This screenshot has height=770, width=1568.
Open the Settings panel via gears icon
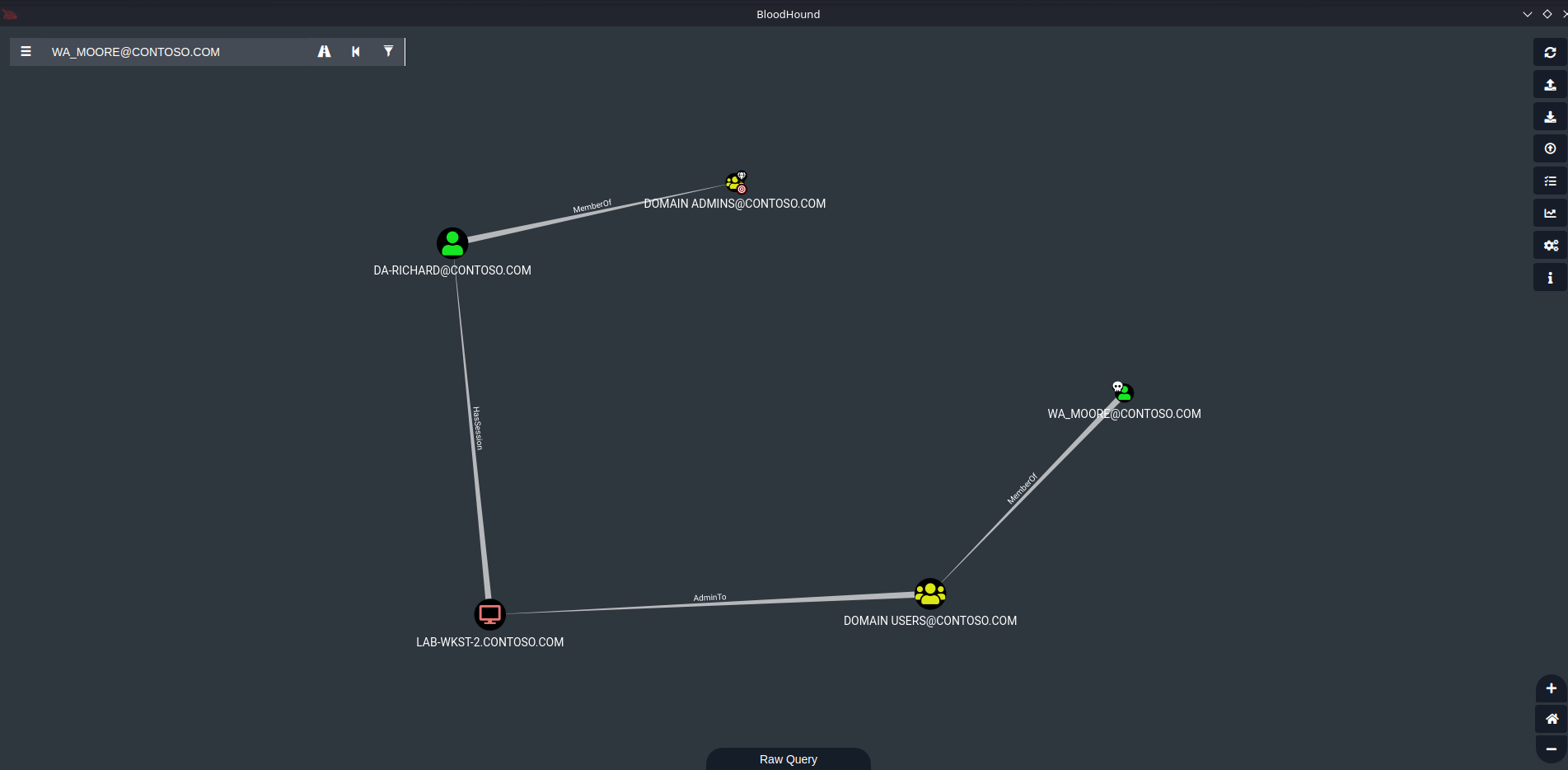point(1550,245)
